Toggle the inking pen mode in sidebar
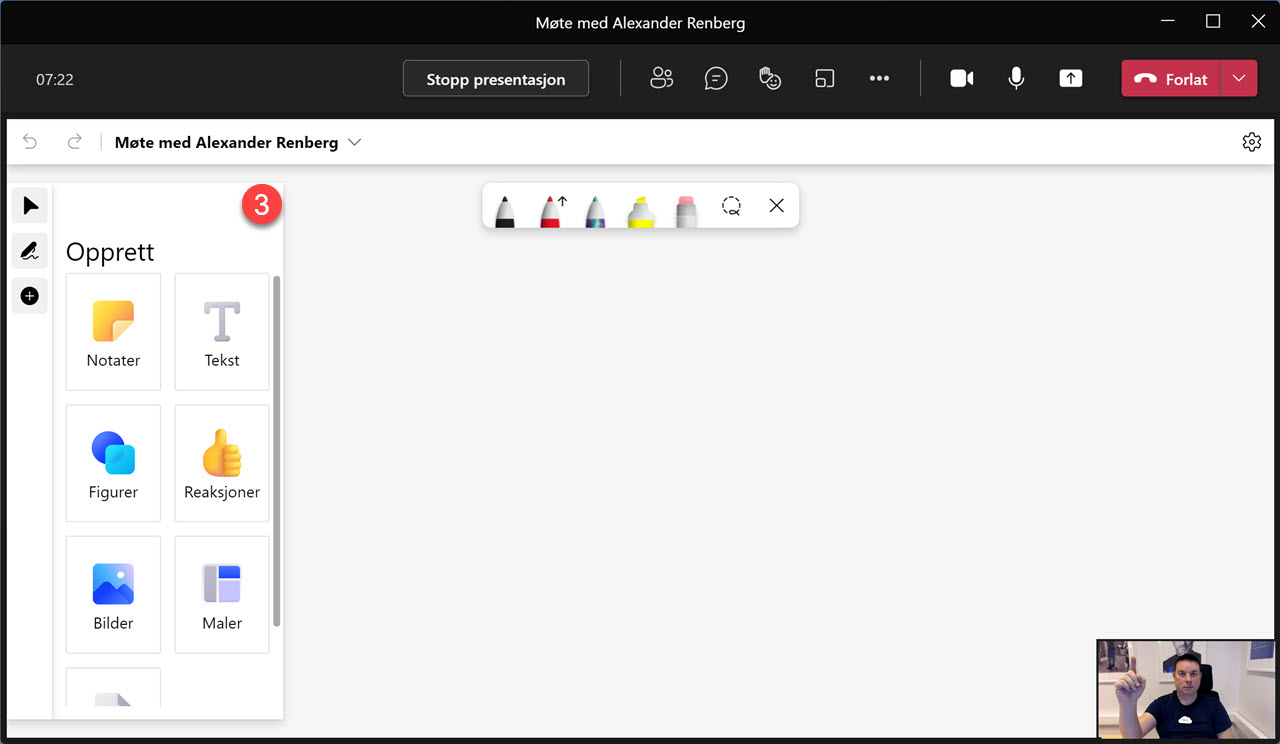The image size is (1280, 744). coord(30,251)
